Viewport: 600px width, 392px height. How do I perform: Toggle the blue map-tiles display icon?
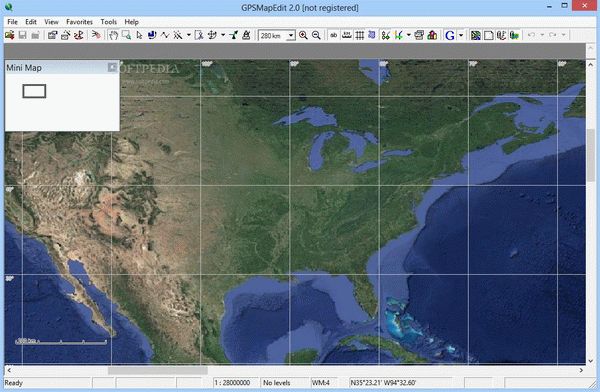[x=372, y=36]
